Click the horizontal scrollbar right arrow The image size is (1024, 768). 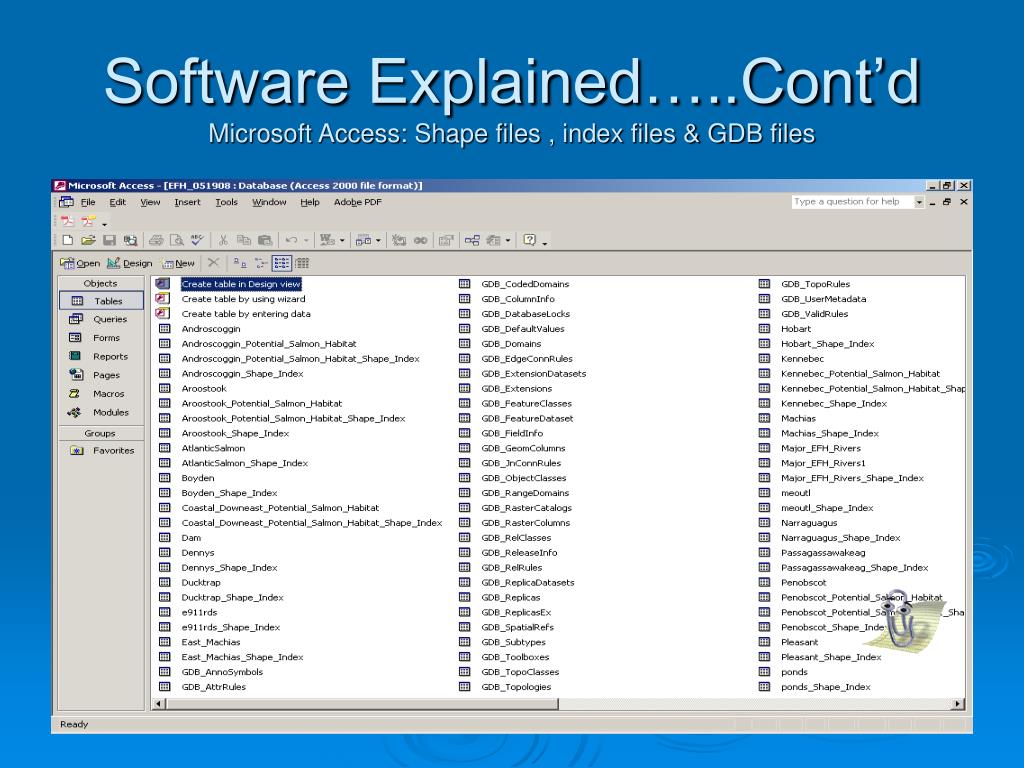click(x=958, y=704)
